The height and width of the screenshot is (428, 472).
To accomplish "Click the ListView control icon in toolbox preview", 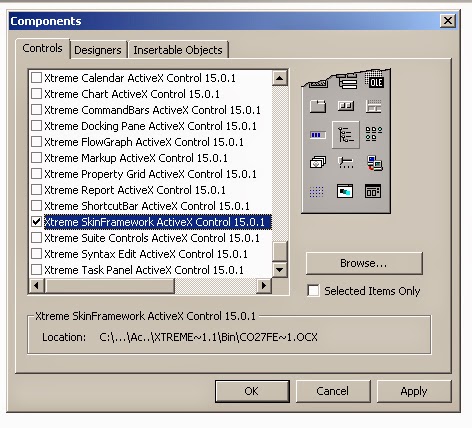I will coord(374,134).
